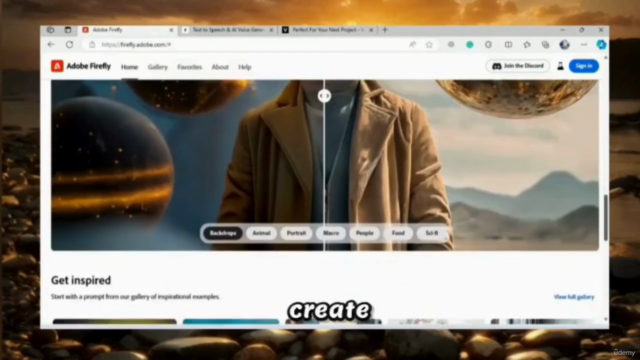Select the Animal category pill
Image resolution: width=640 pixels, height=360 pixels.
coord(261,233)
